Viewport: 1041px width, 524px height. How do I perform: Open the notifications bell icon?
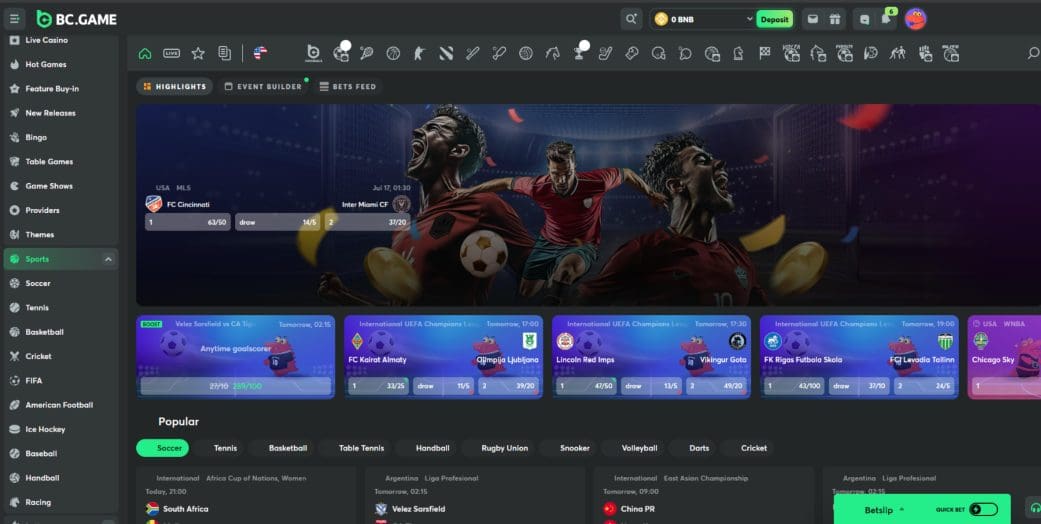click(x=885, y=19)
